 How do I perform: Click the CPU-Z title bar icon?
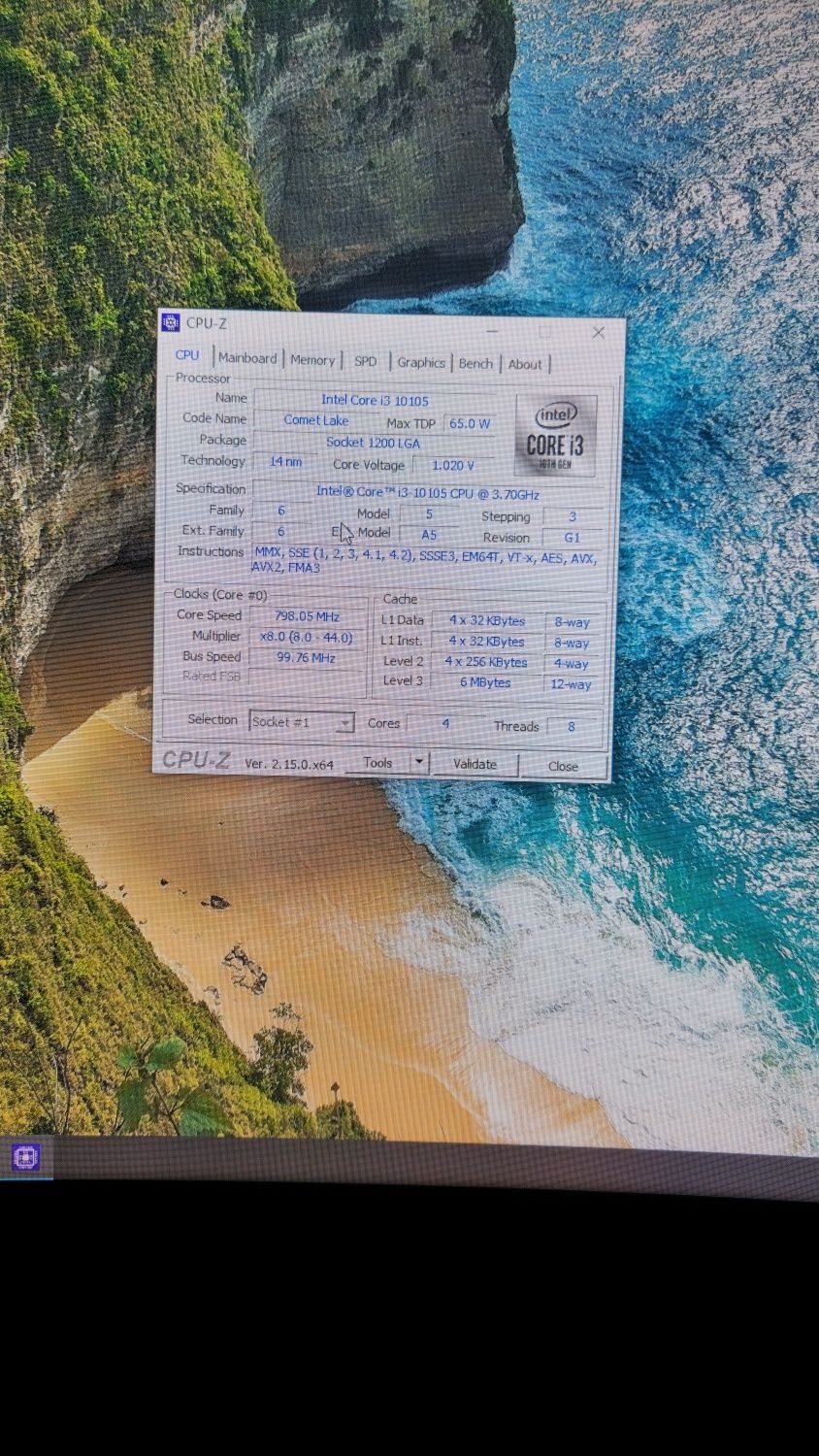171,322
